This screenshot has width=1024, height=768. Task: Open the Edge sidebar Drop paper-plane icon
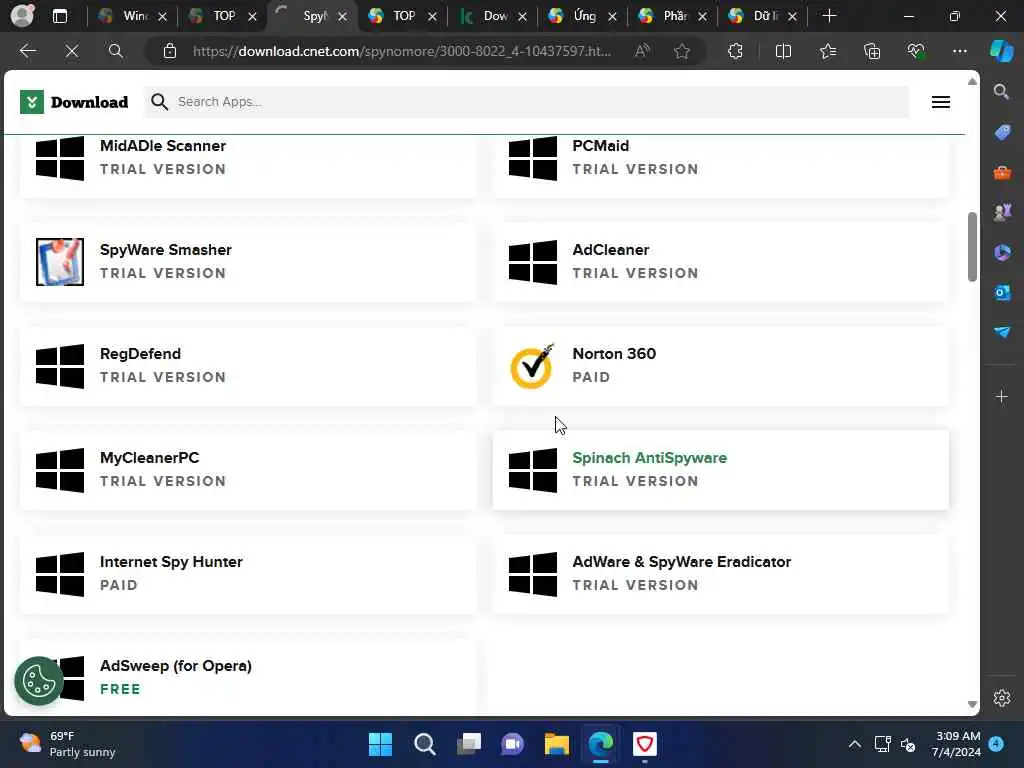tap(1002, 332)
